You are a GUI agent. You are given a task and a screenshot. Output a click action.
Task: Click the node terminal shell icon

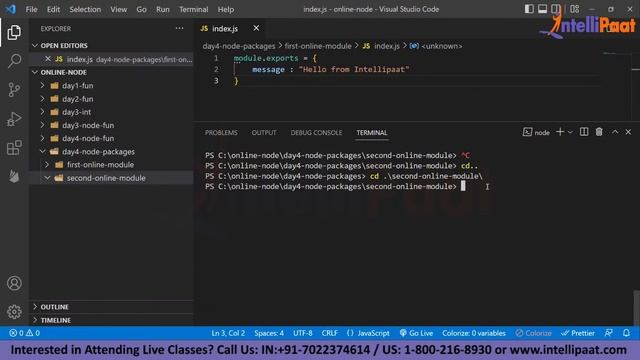527,132
